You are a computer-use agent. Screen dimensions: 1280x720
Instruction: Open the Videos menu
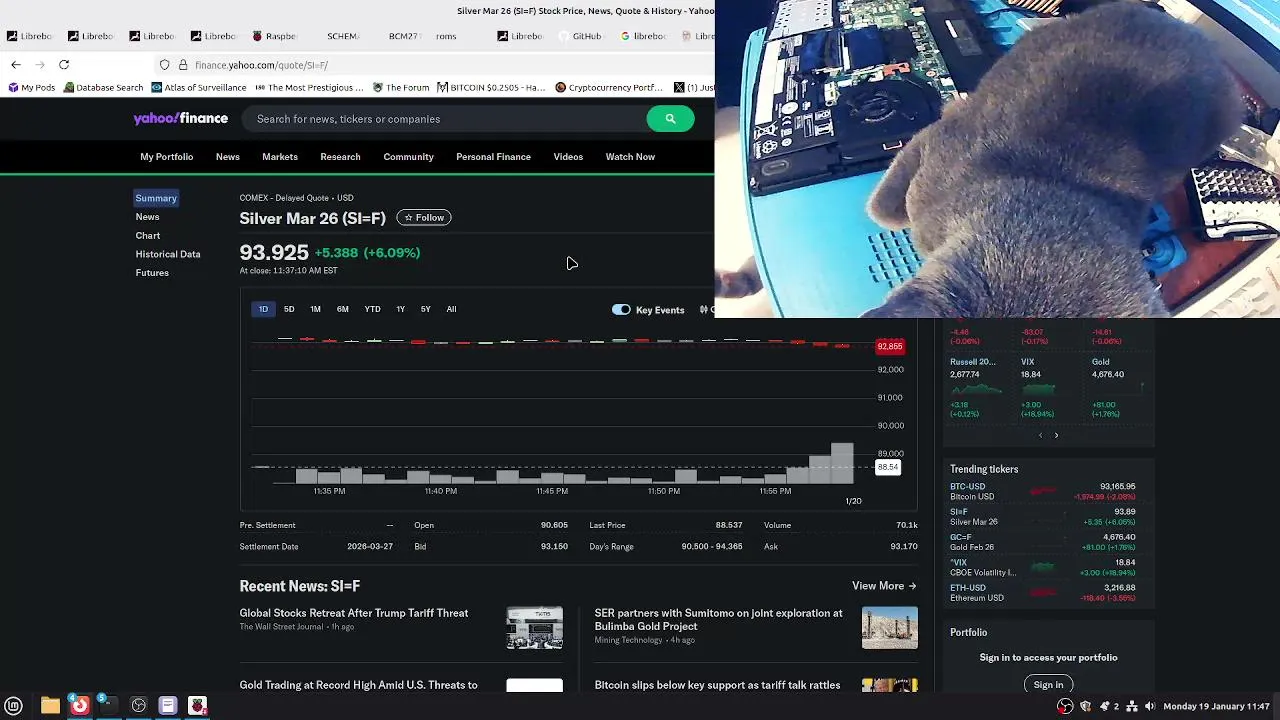[568, 157]
